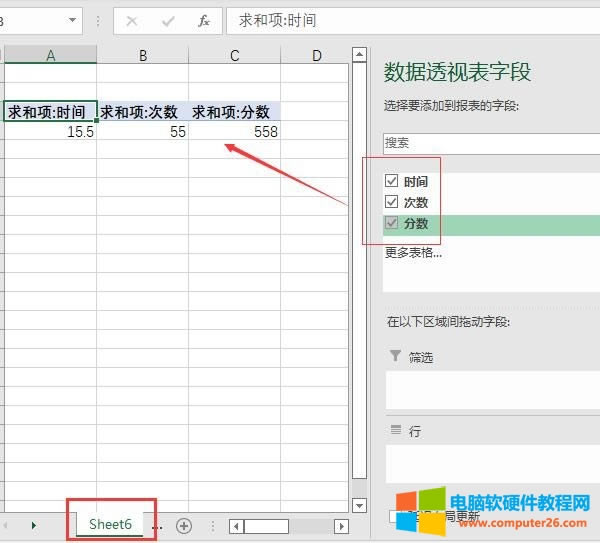Screen dimensions: 600x543
Task: Toggle the 分数 field checkbox
Action: [x=392, y=223]
